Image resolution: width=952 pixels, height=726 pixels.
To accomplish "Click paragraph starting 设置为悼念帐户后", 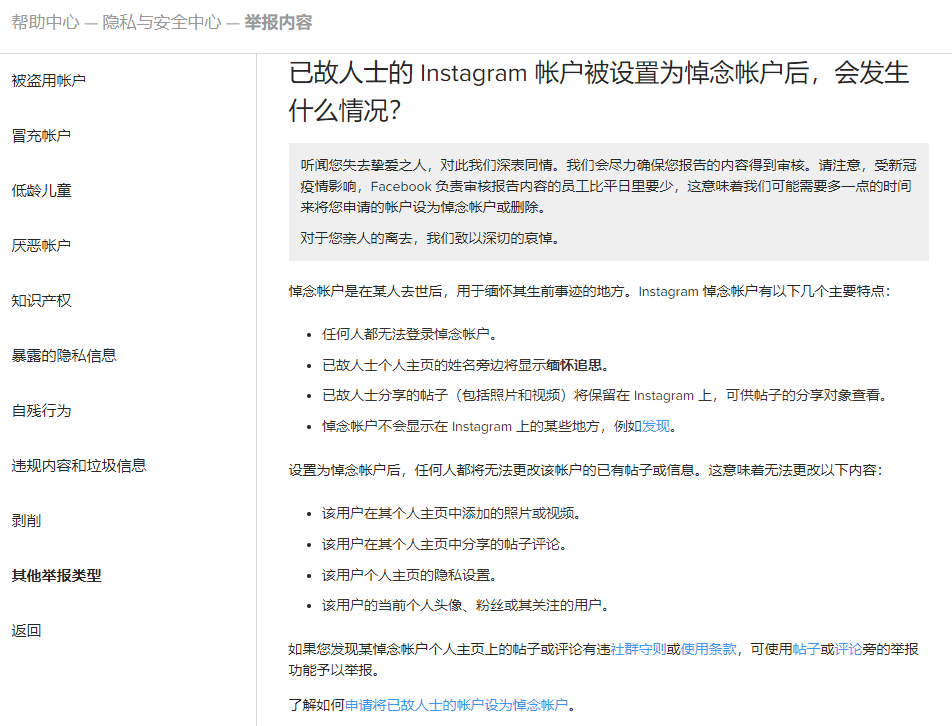I will point(586,470).
